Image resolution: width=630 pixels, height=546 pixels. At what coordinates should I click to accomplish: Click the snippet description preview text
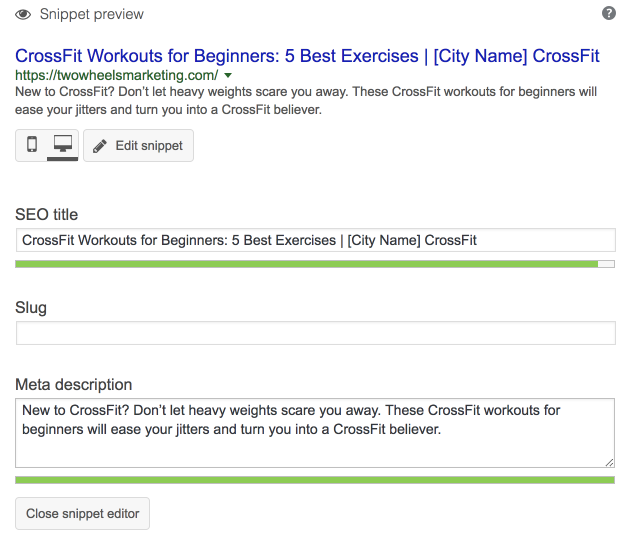(x=306, y=100)
